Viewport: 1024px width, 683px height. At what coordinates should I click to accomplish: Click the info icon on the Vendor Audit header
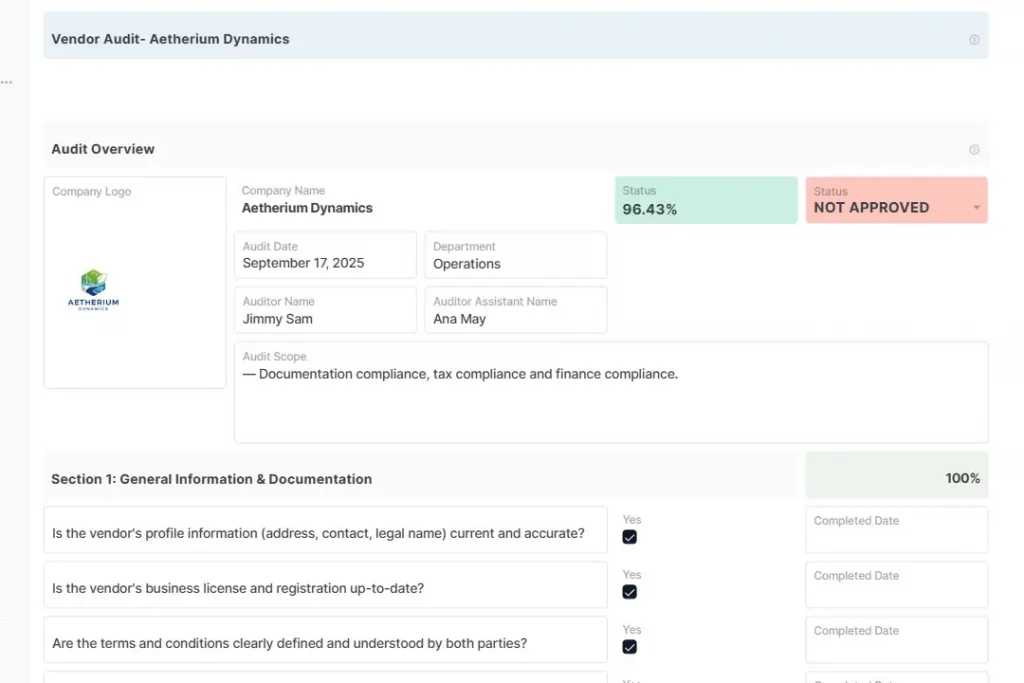point(974,37)
